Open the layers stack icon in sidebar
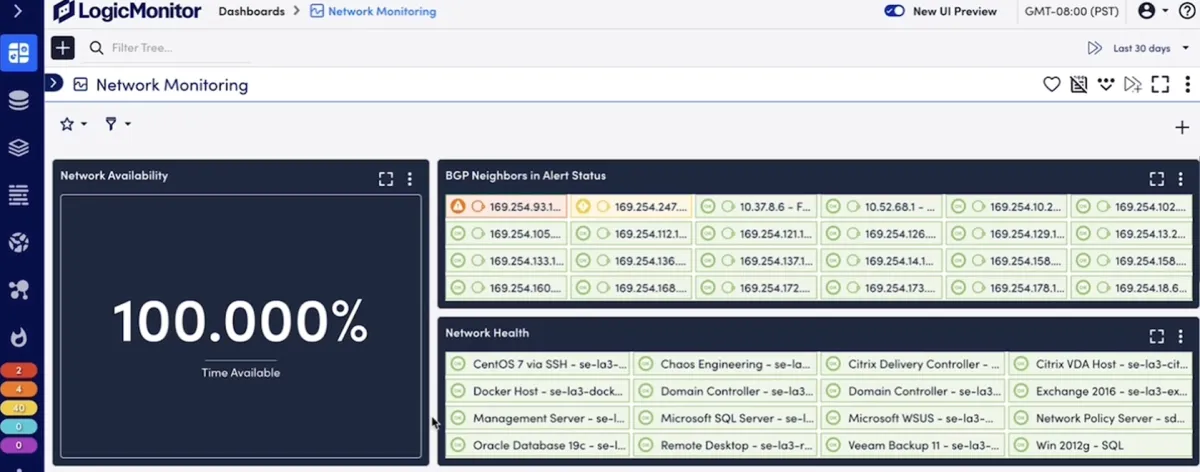The height and width of the screenshot is (472, 1200). pos(19,148)
